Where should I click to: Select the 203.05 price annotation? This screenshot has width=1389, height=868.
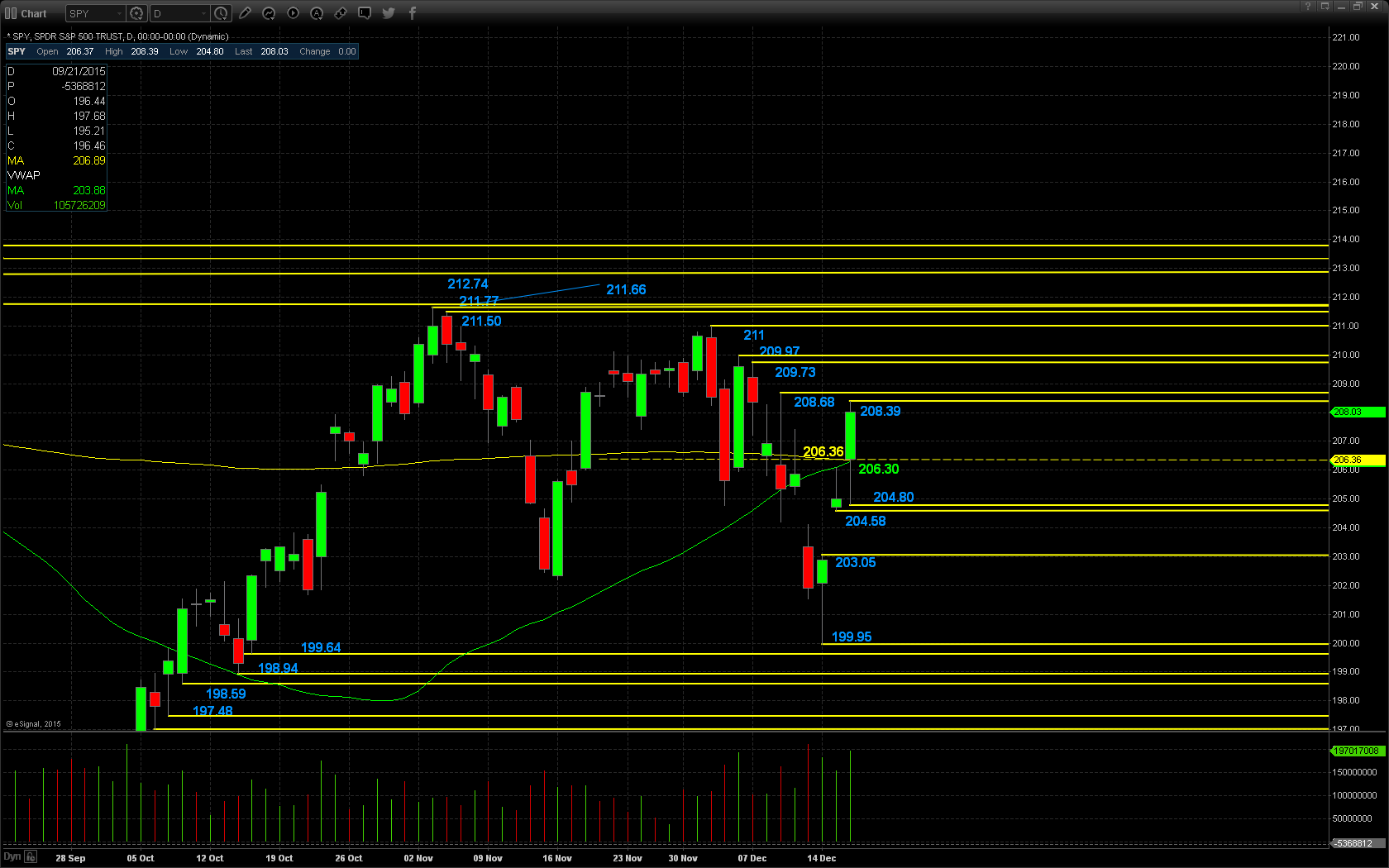pyautogui.click(x=856, y=562)
